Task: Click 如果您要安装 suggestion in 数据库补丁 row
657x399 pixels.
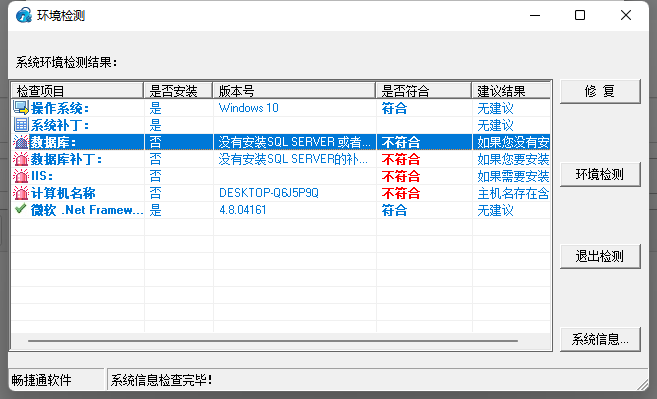Action: click(x=513, y=159)
